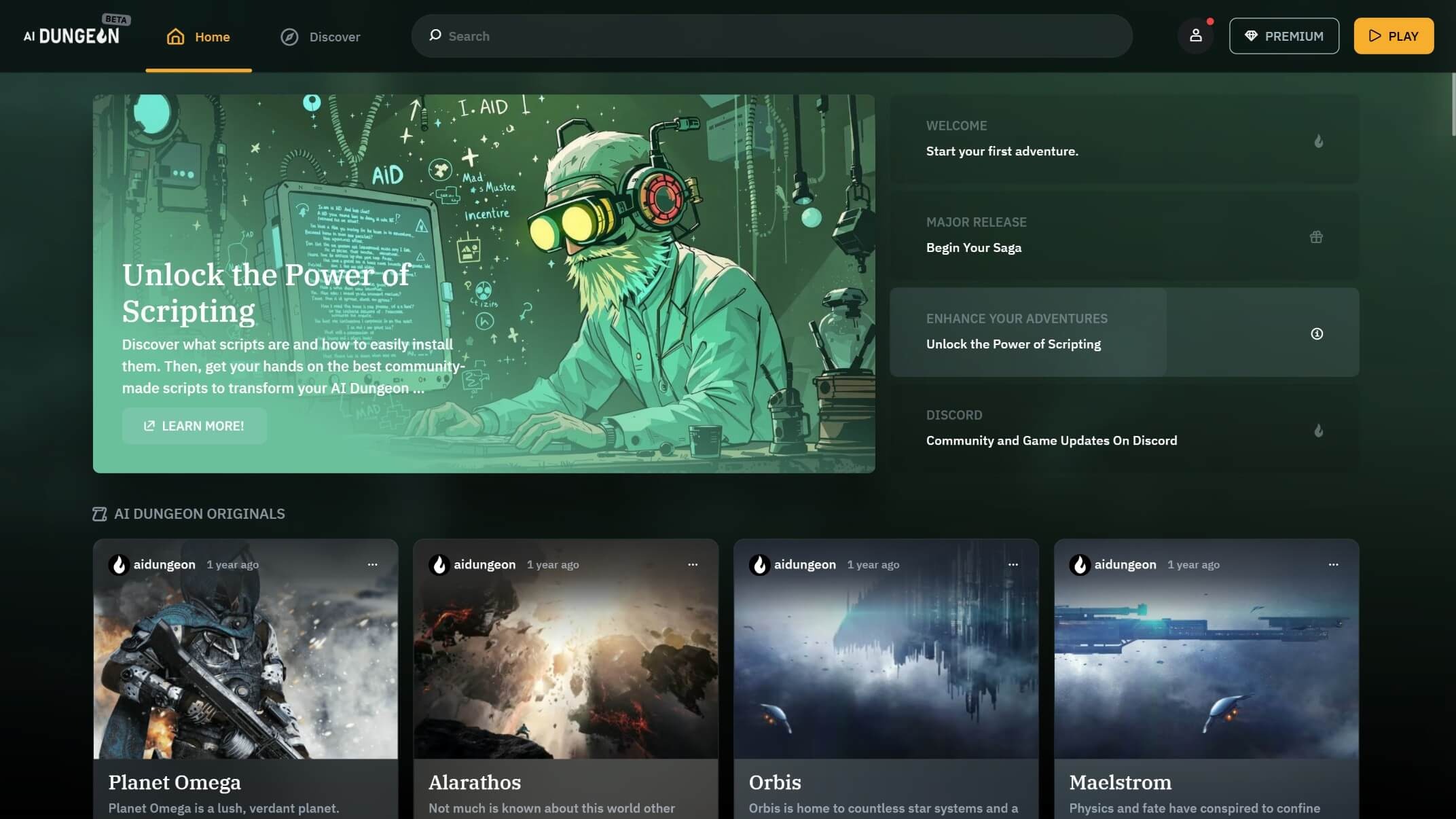Switch to the Discover tab
Viewport: 1456px width, 819px height.
(321, 37)
